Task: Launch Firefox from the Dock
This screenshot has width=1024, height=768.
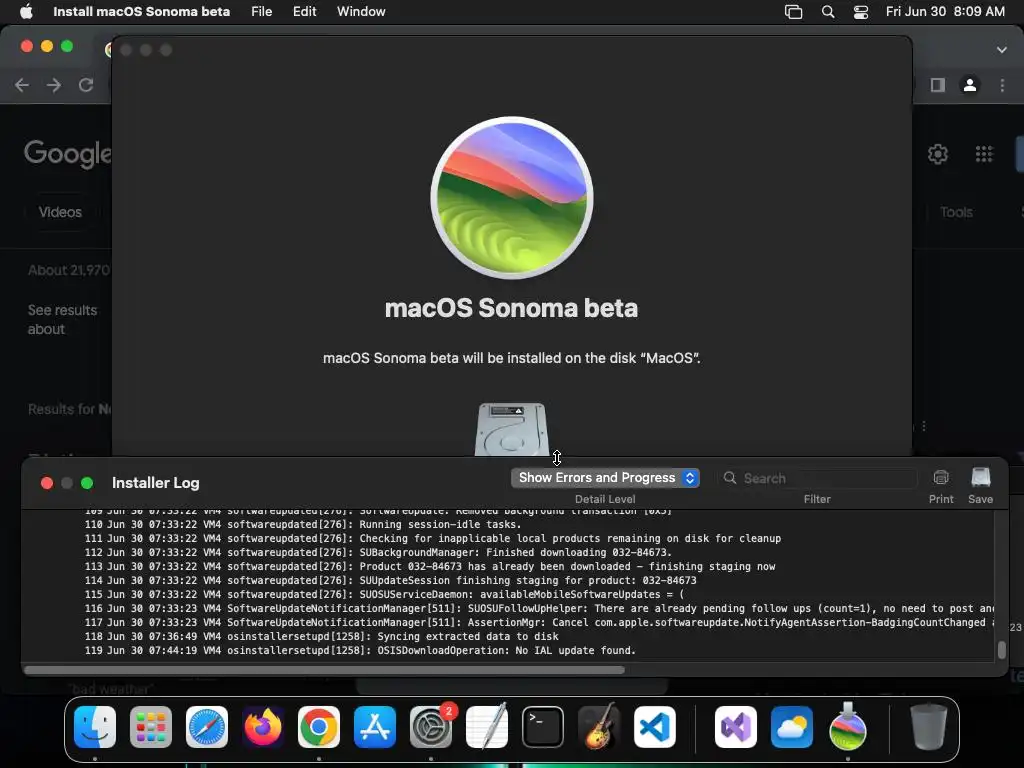Action: [263, 727]
